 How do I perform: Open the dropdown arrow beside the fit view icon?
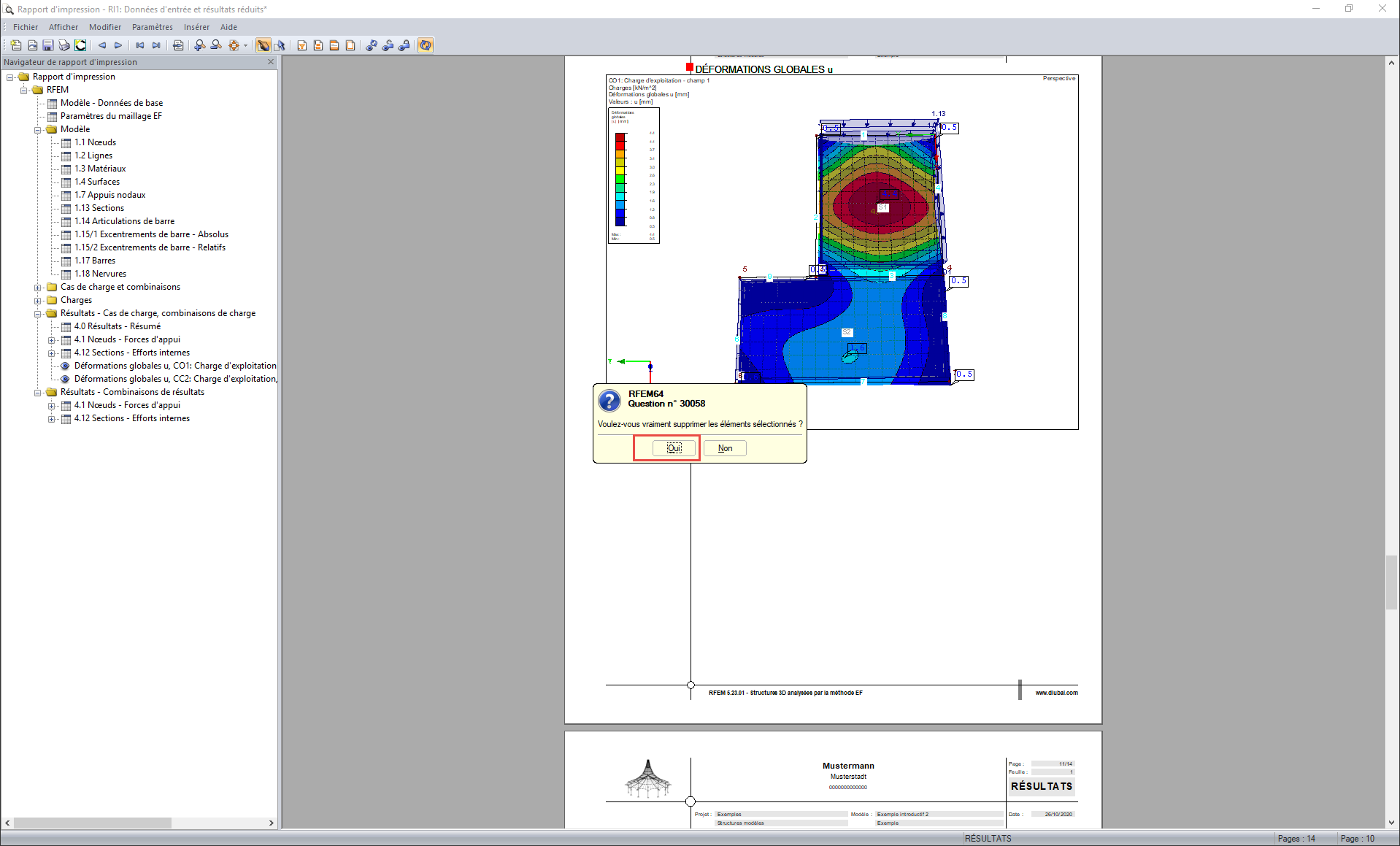coord(245,45)
